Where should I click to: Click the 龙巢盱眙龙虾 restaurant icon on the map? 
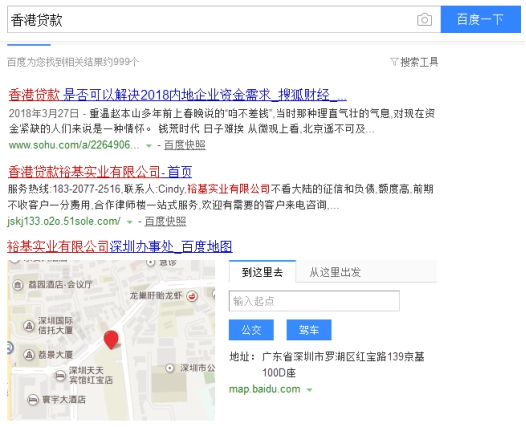(x=192, y=296)
